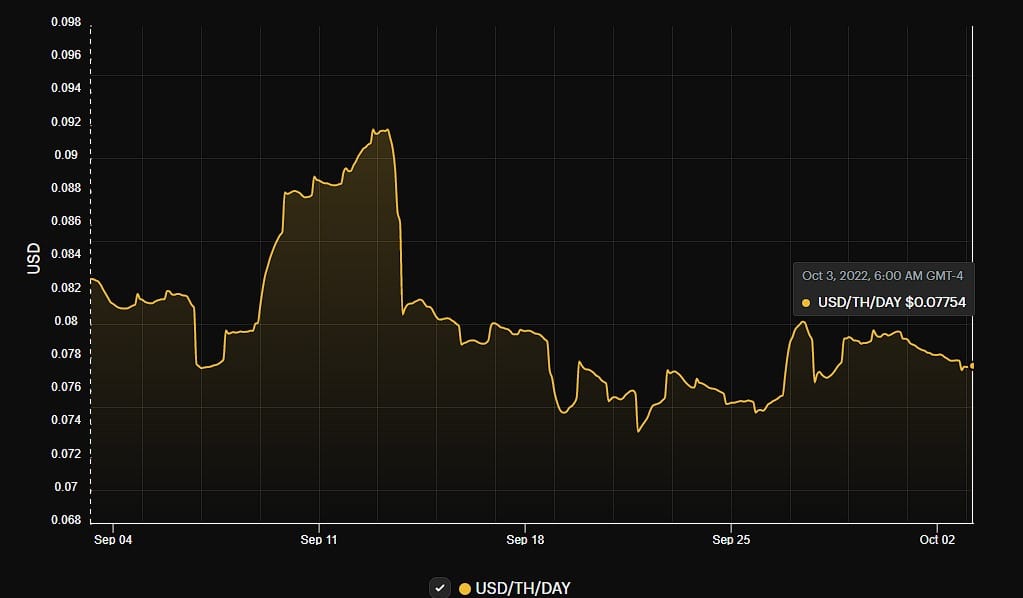
Task: Click the USD/TH/DAY legend label
Action: coord(523,588)
